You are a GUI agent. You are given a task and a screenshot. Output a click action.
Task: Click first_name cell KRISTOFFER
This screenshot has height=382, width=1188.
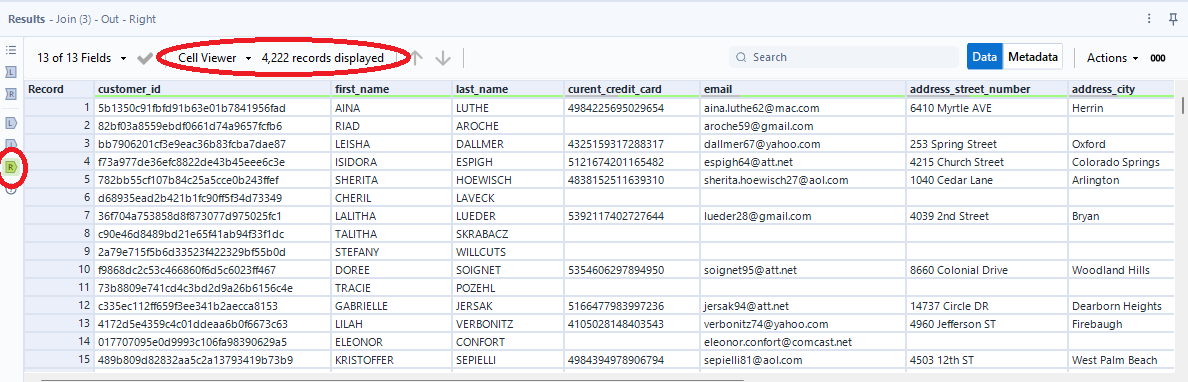coord(391,360)
